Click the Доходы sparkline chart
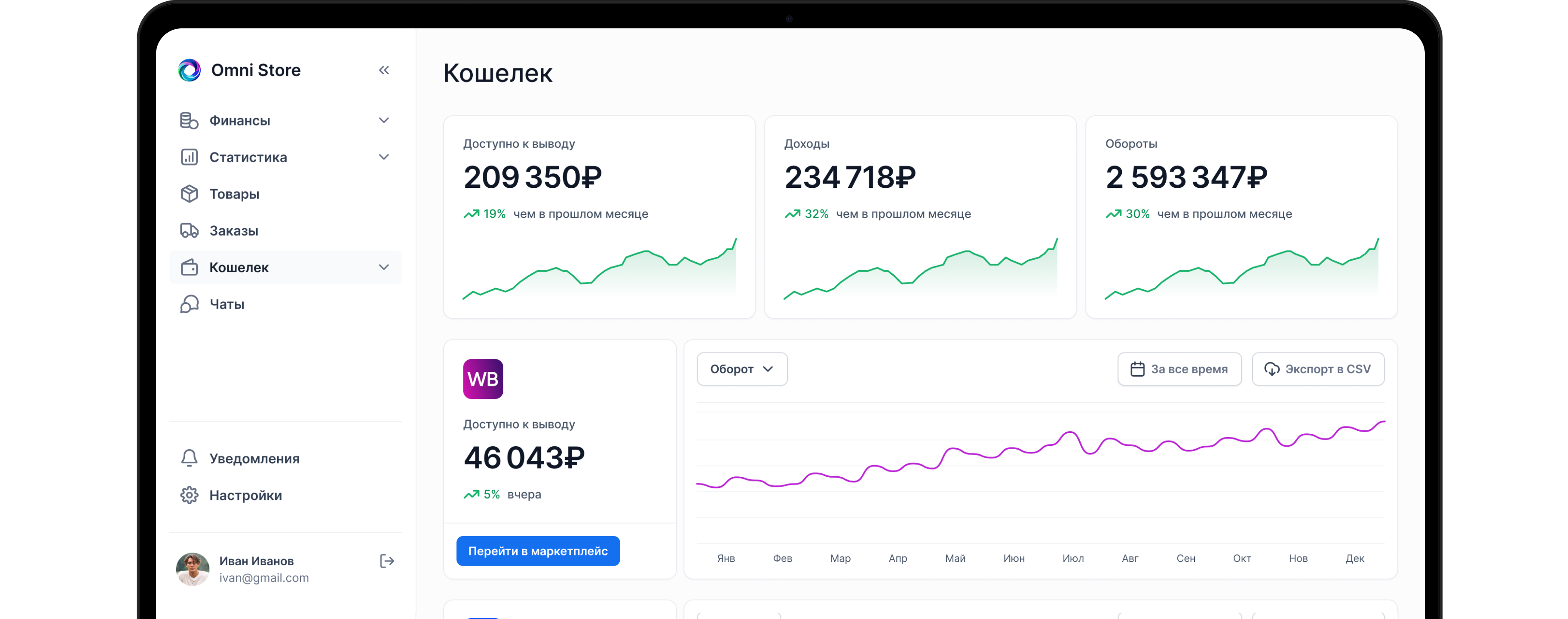The image size is (1568, 619). pos(920,268)
